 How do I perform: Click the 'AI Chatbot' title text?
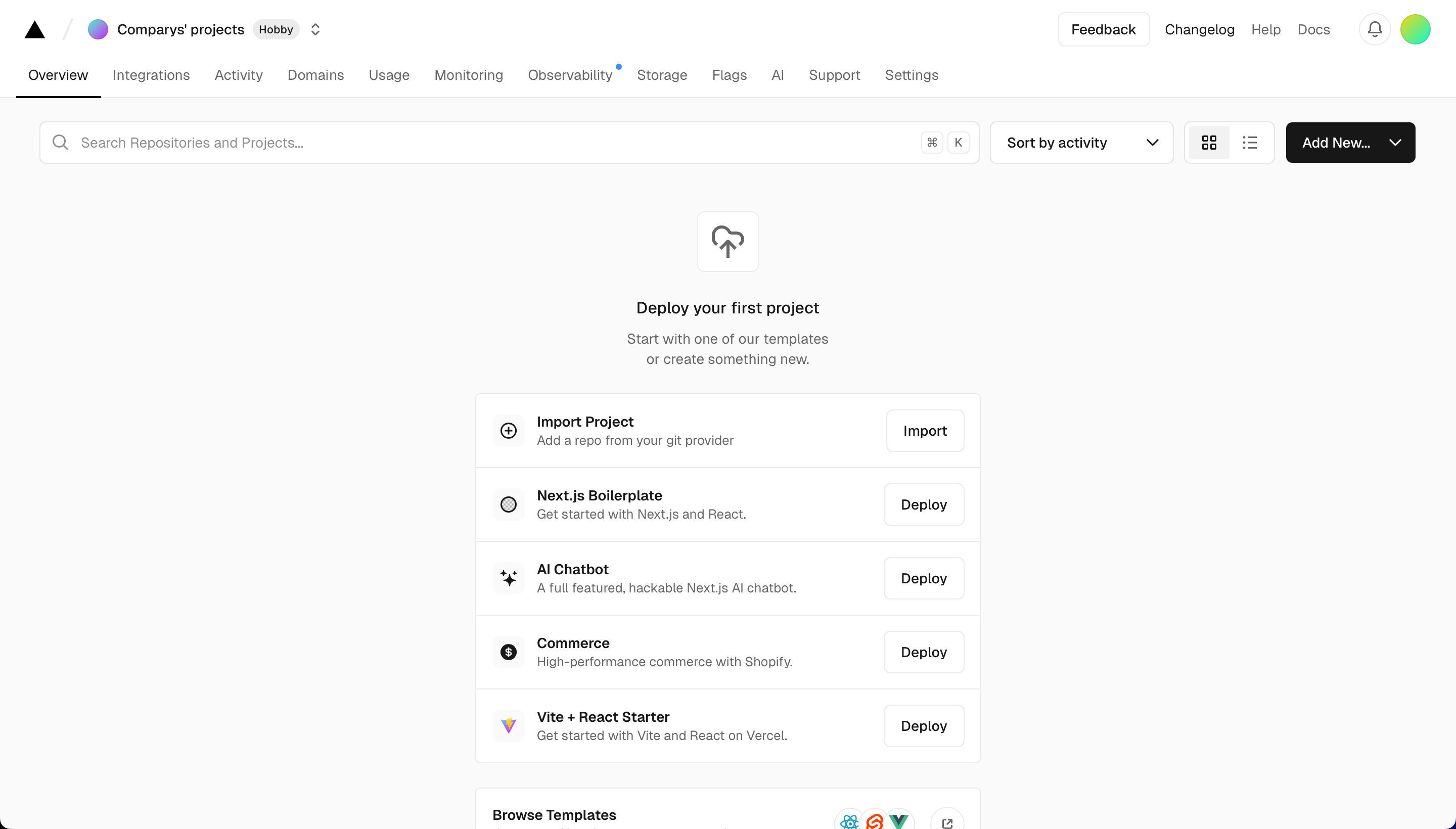click(572, 569)
